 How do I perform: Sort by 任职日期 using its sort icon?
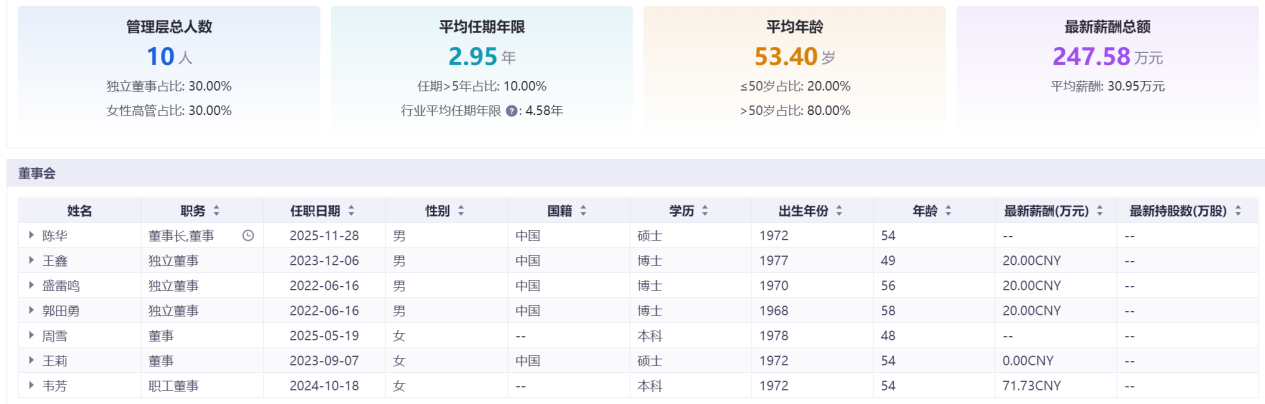point(351,211)
